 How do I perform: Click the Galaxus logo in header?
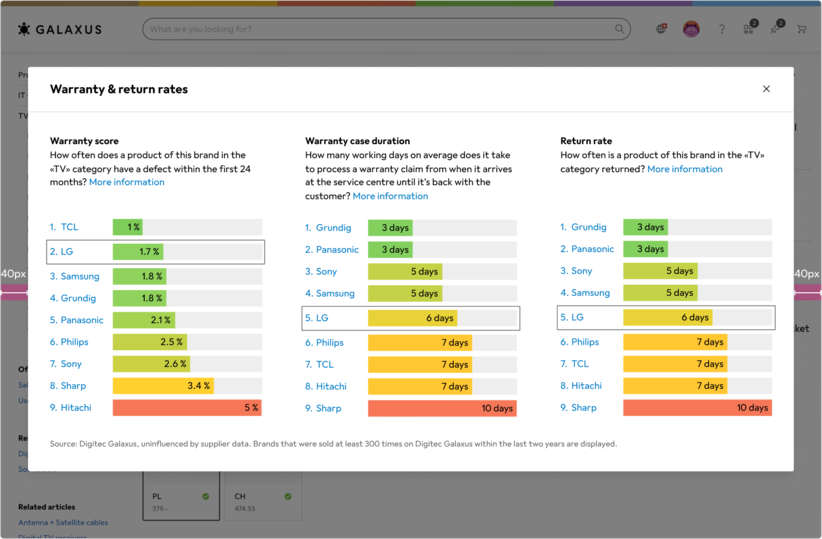59,29
